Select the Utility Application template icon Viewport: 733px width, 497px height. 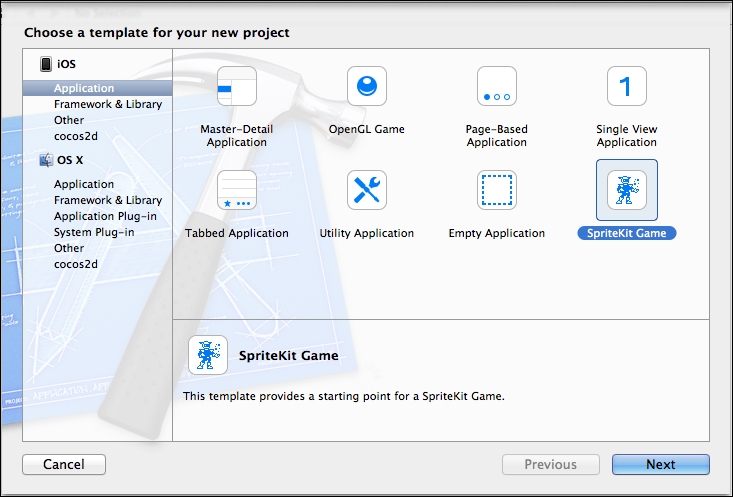pos(367,190)
